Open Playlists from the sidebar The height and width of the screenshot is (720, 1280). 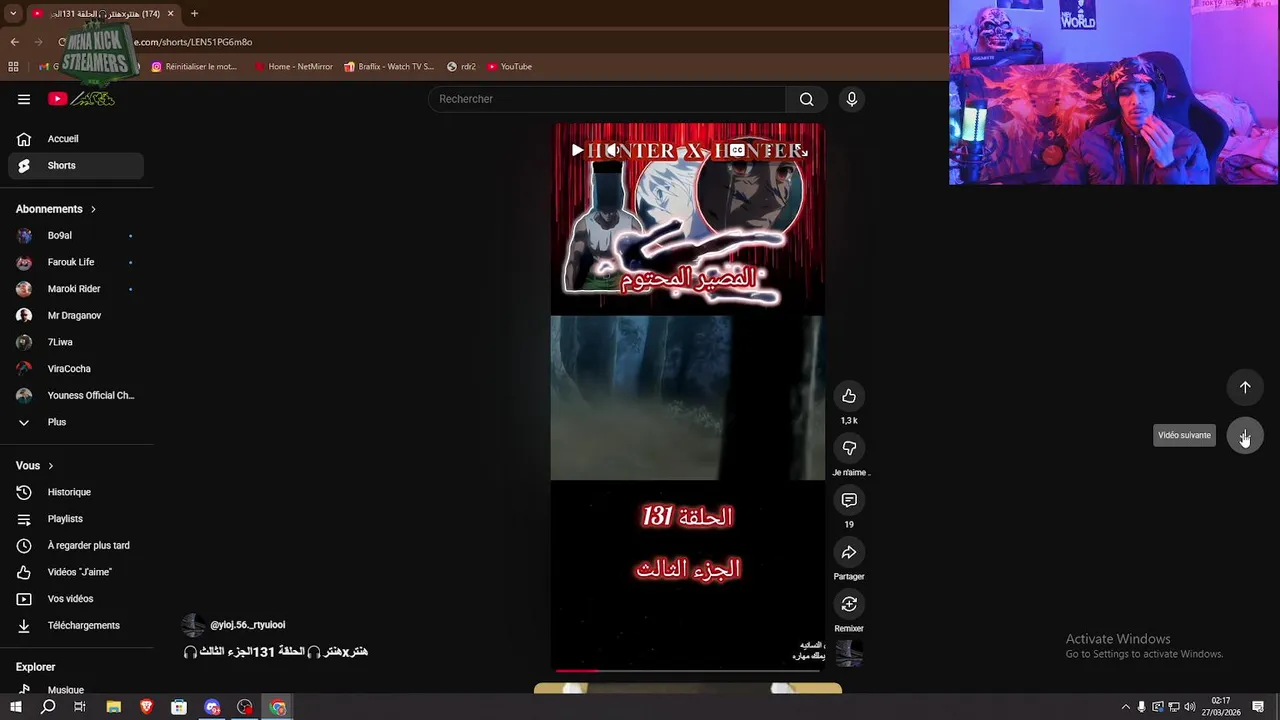point(76,519)
